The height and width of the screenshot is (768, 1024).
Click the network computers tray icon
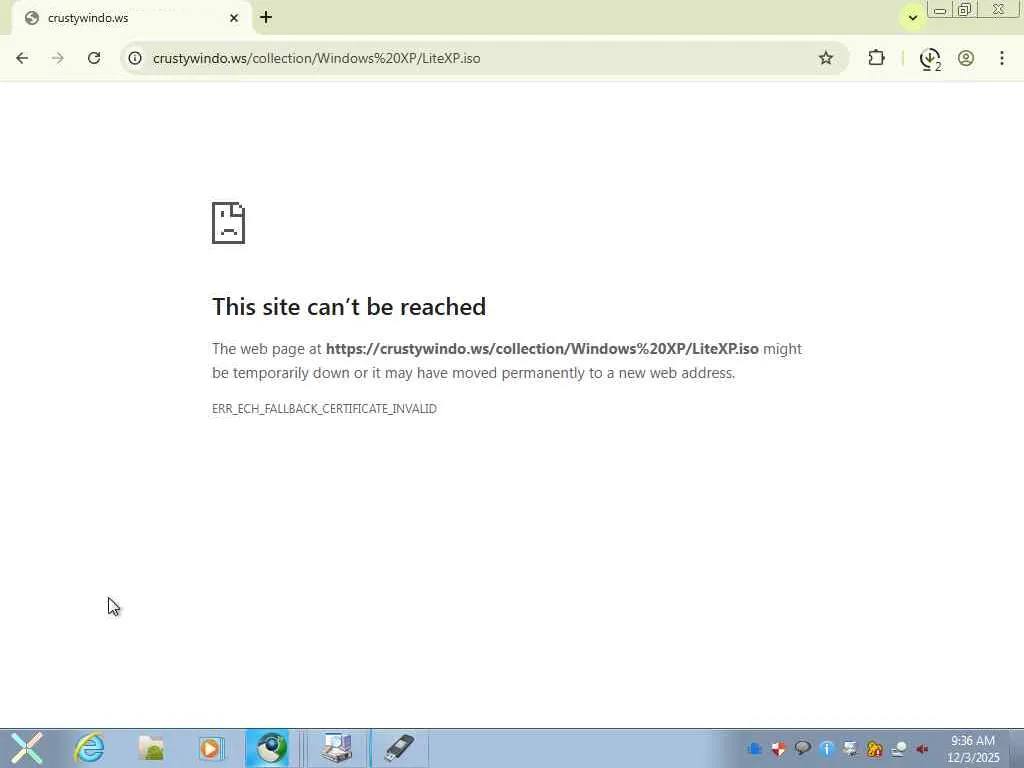coord(850,748)
